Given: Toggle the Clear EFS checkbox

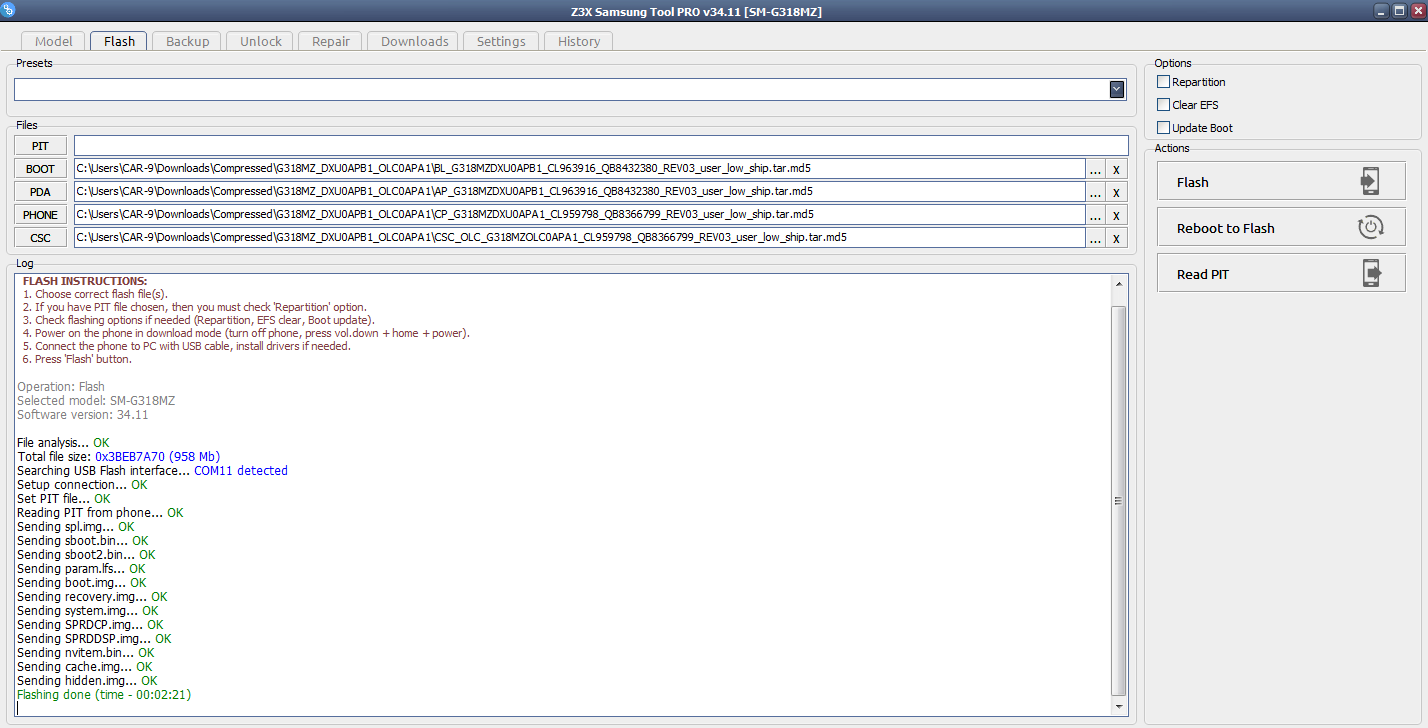Looking at the screenshot, I should click(1163, 105).
